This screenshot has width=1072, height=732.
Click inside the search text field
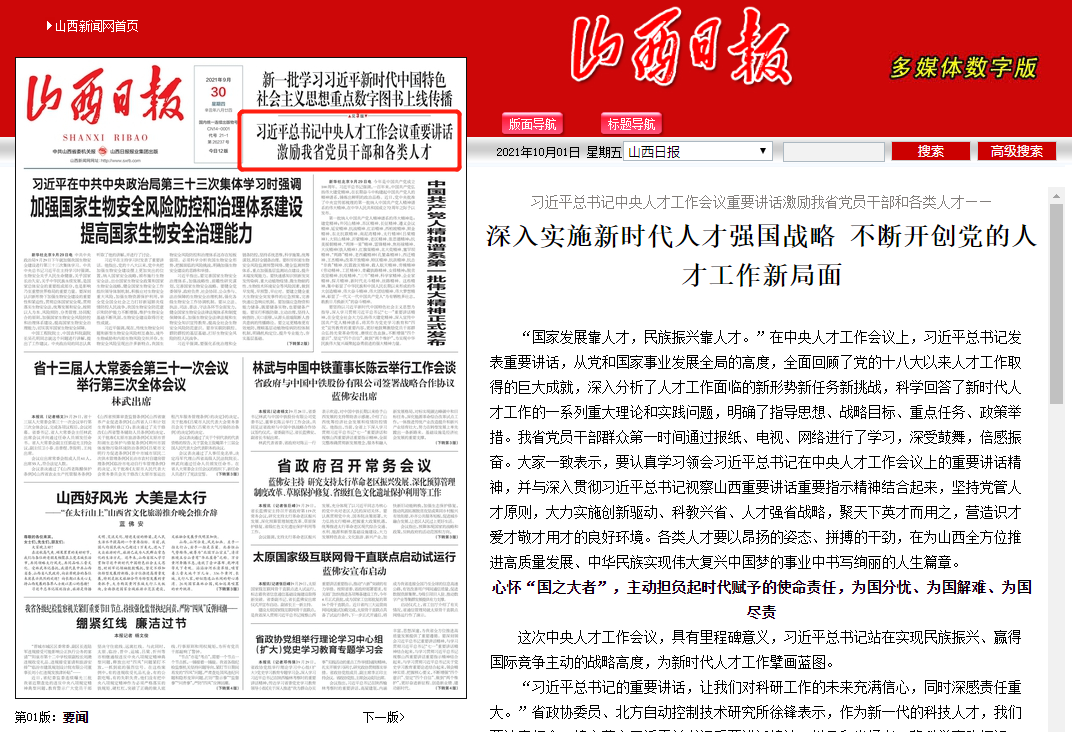pyautogui.click(x=832, y=152)
